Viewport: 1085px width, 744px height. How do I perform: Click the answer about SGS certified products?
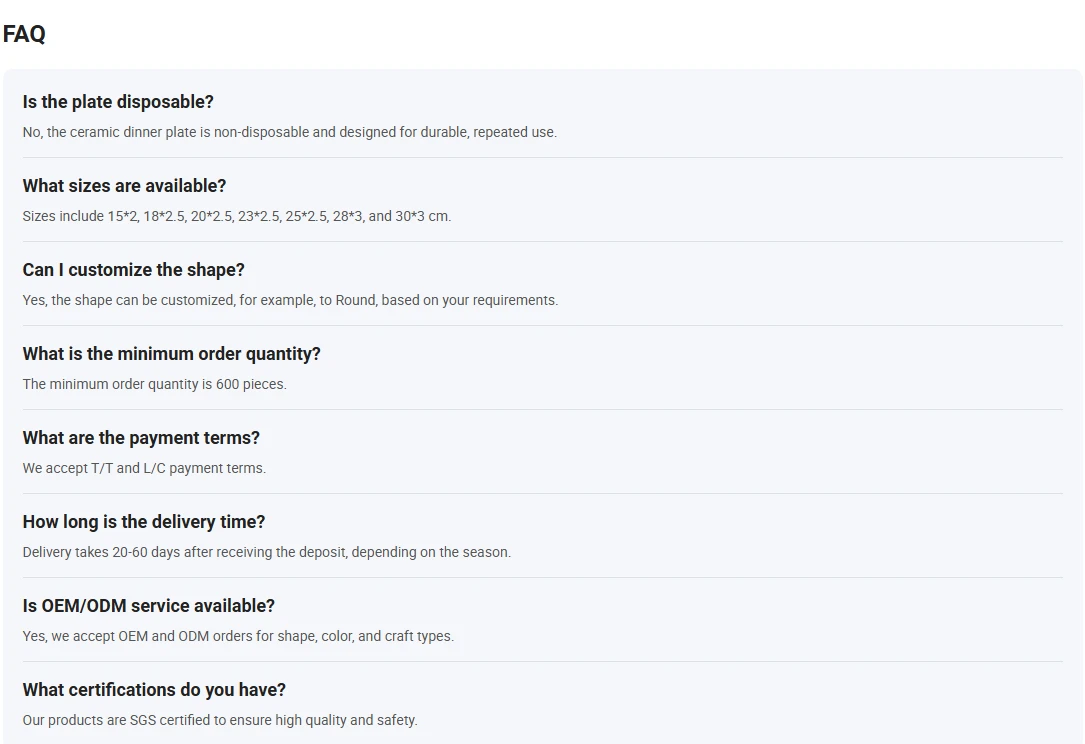coord(220,720)
